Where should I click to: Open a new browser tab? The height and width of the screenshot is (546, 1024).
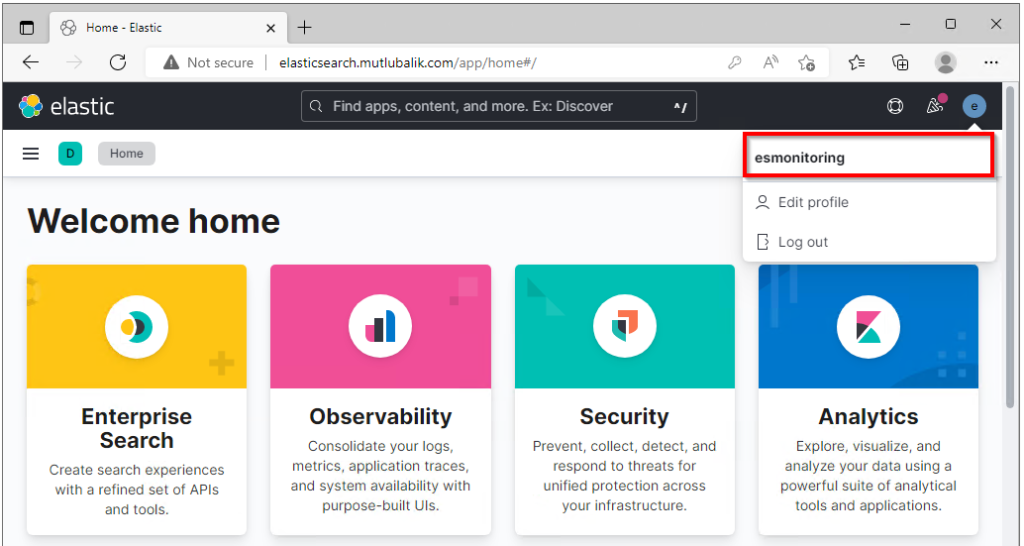click(304, 27)
